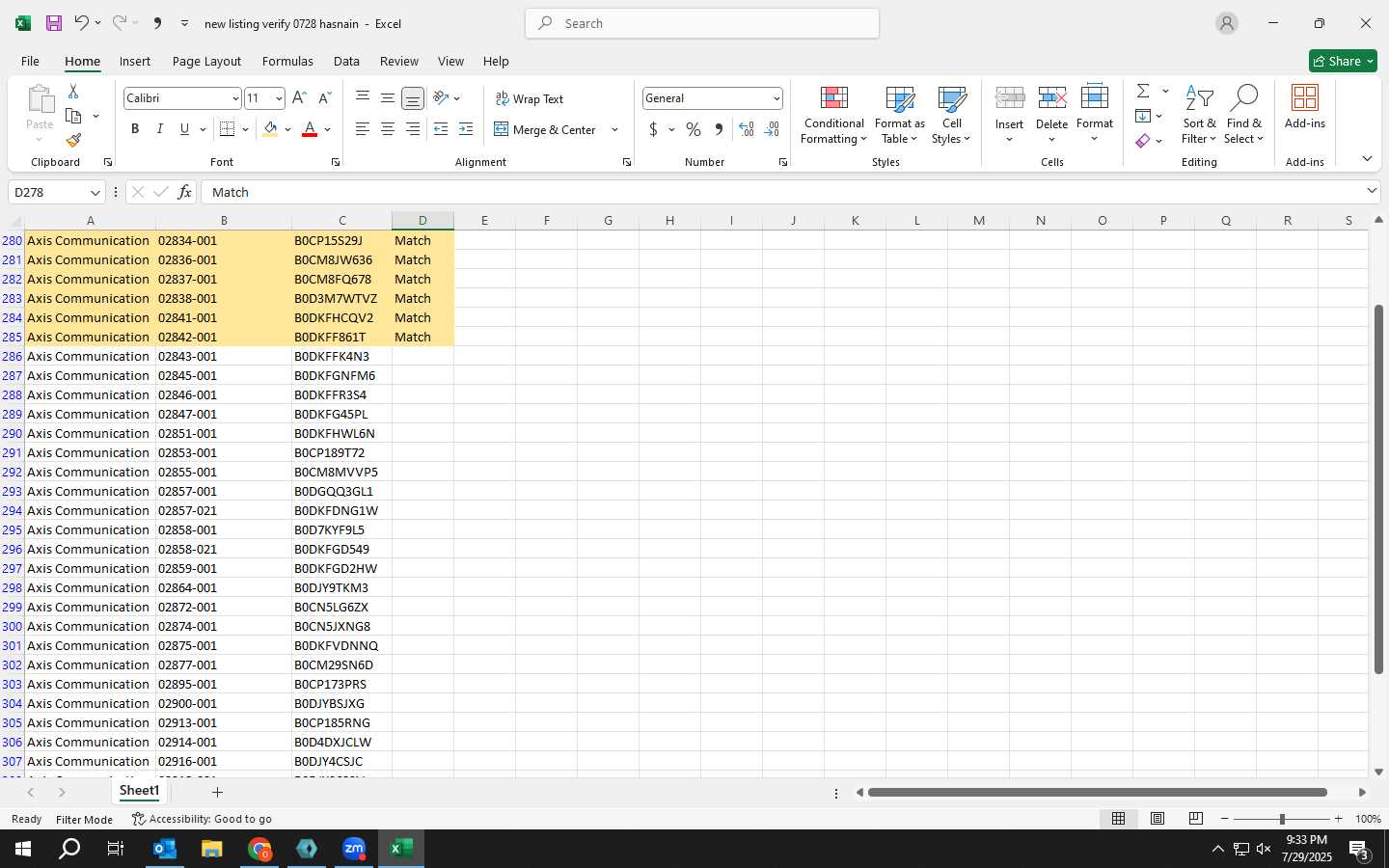This screenshot has width=1389, height=868.
Task: Switch to the Review tab
Action: coord(399,61)
